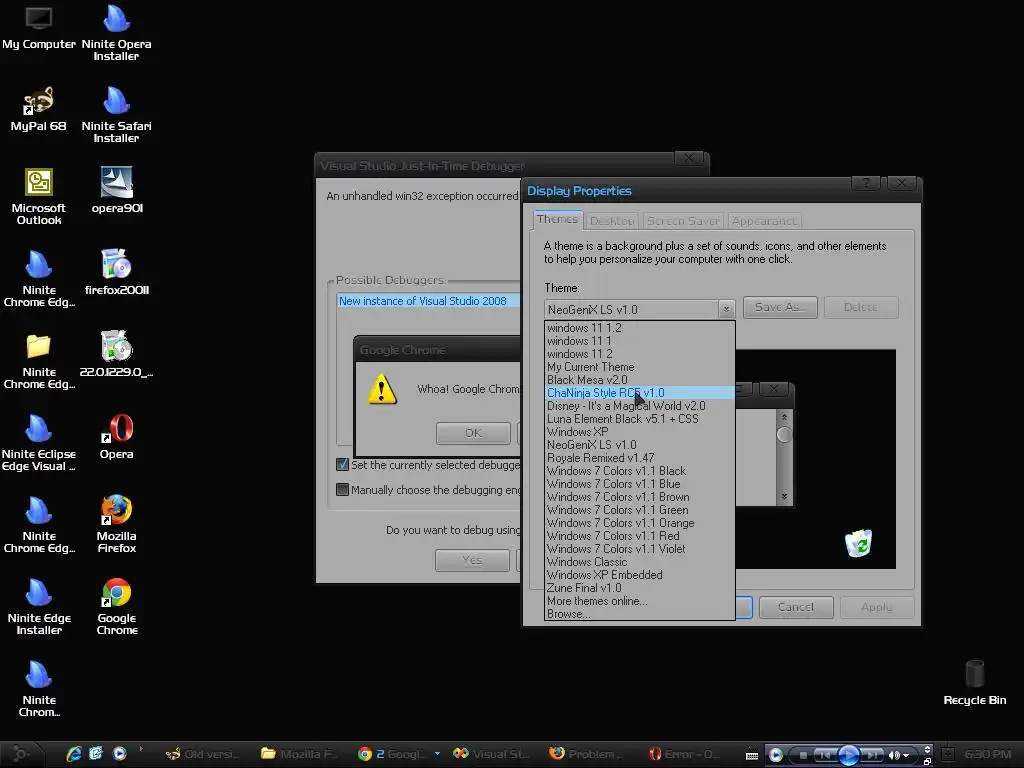Open firefox20011 installer icon

(x=117, y=272)
